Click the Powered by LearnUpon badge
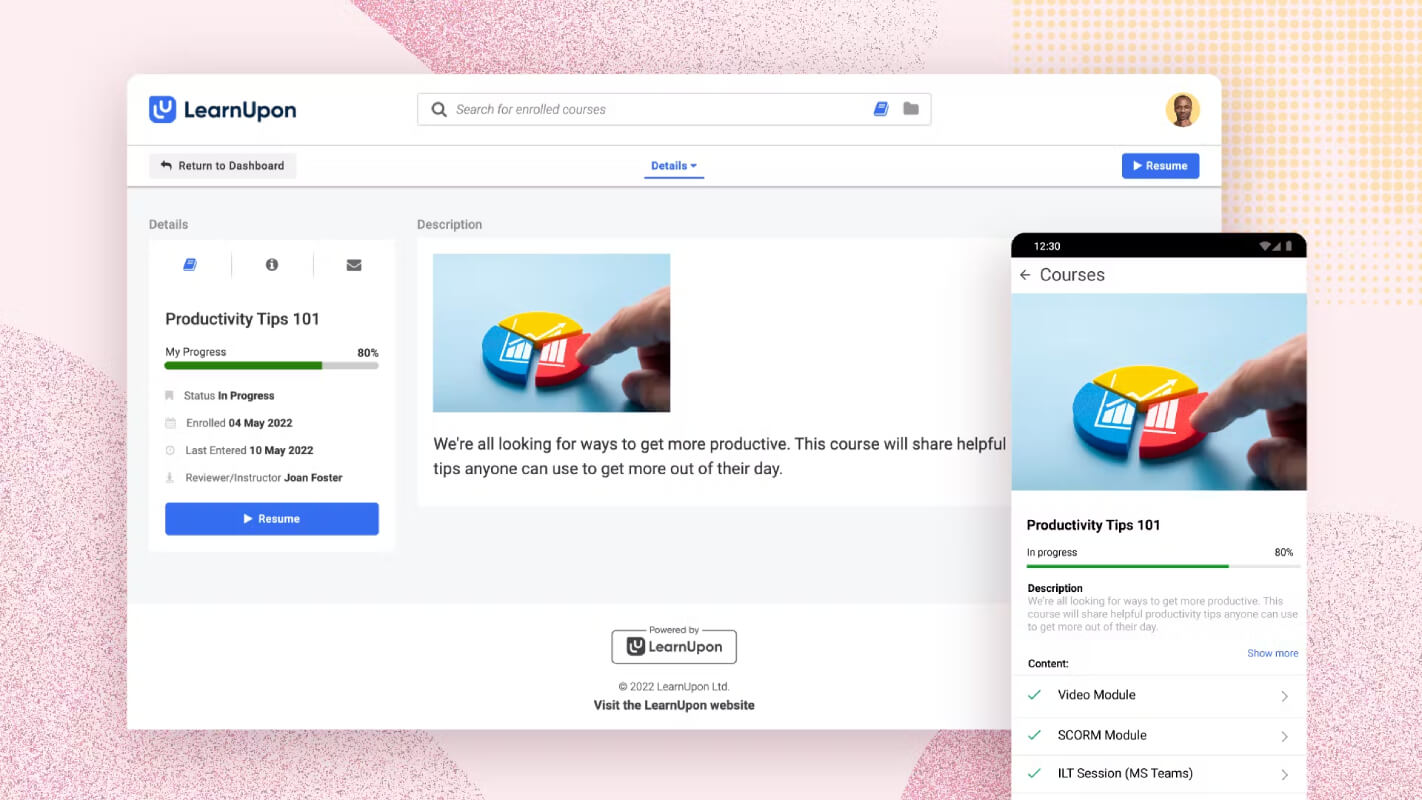The image size is (1422, 800). (674, 645)
